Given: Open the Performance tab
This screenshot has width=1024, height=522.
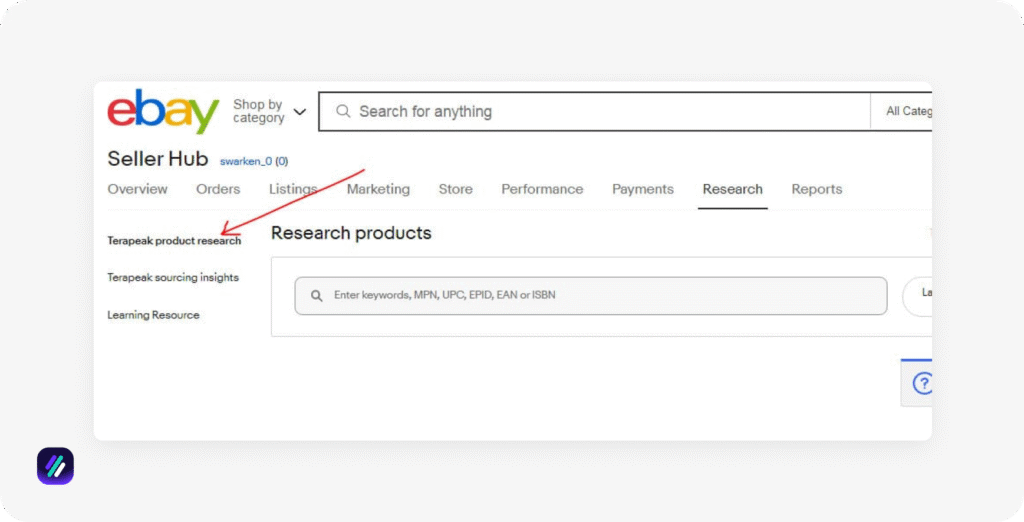Looking at the screenshot, I should [542, 189].
